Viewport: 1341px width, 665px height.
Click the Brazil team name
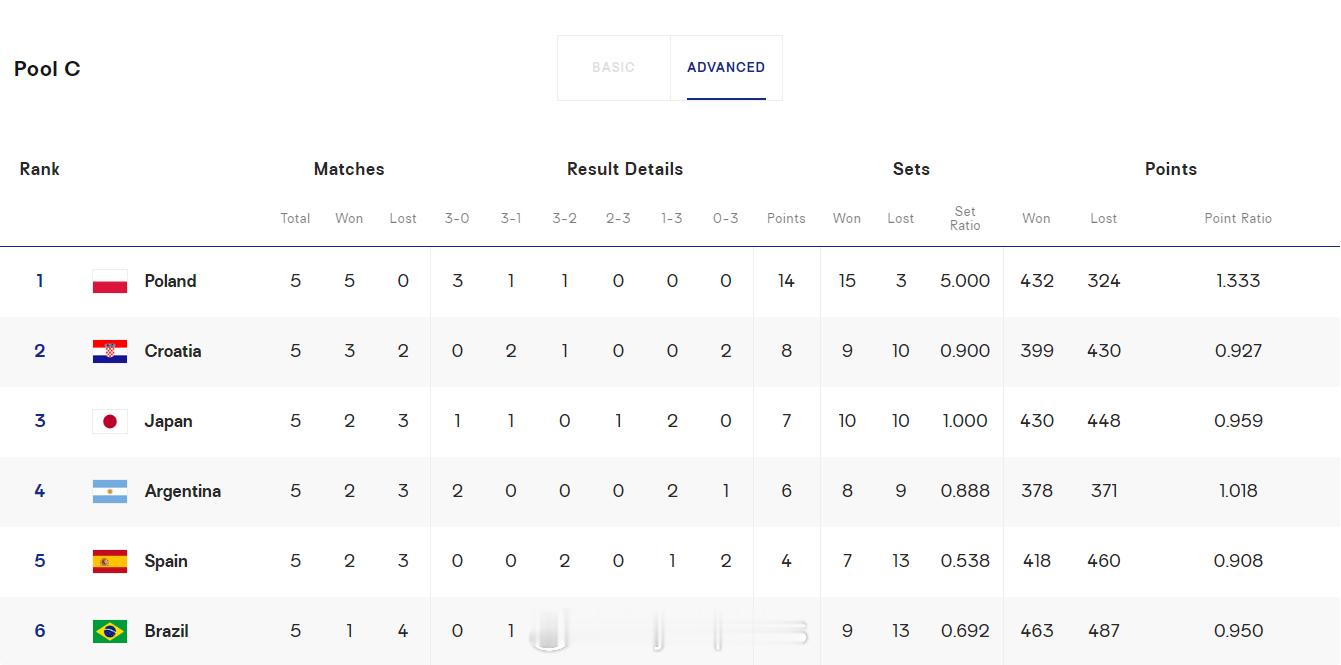click(166, 631)
